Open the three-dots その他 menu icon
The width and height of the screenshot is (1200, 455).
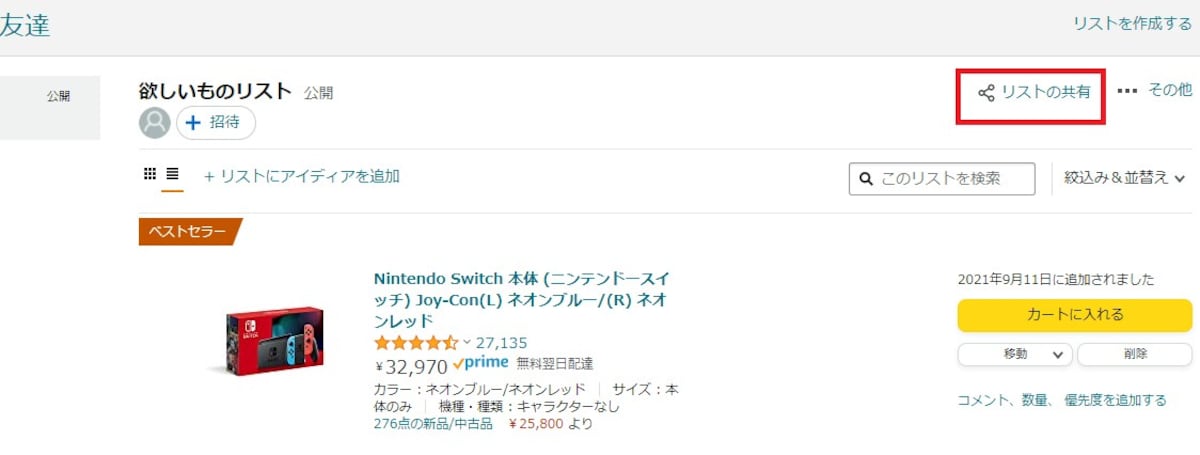[1127, 91]
